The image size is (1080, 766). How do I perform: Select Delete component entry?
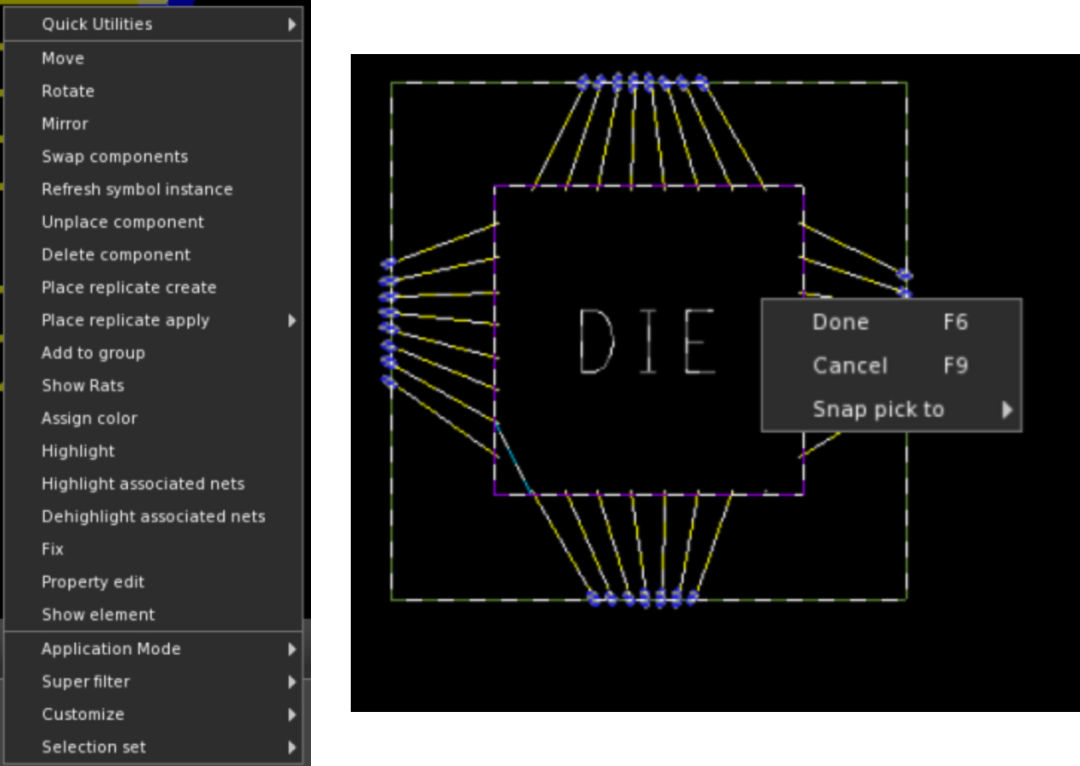point(116,255)
